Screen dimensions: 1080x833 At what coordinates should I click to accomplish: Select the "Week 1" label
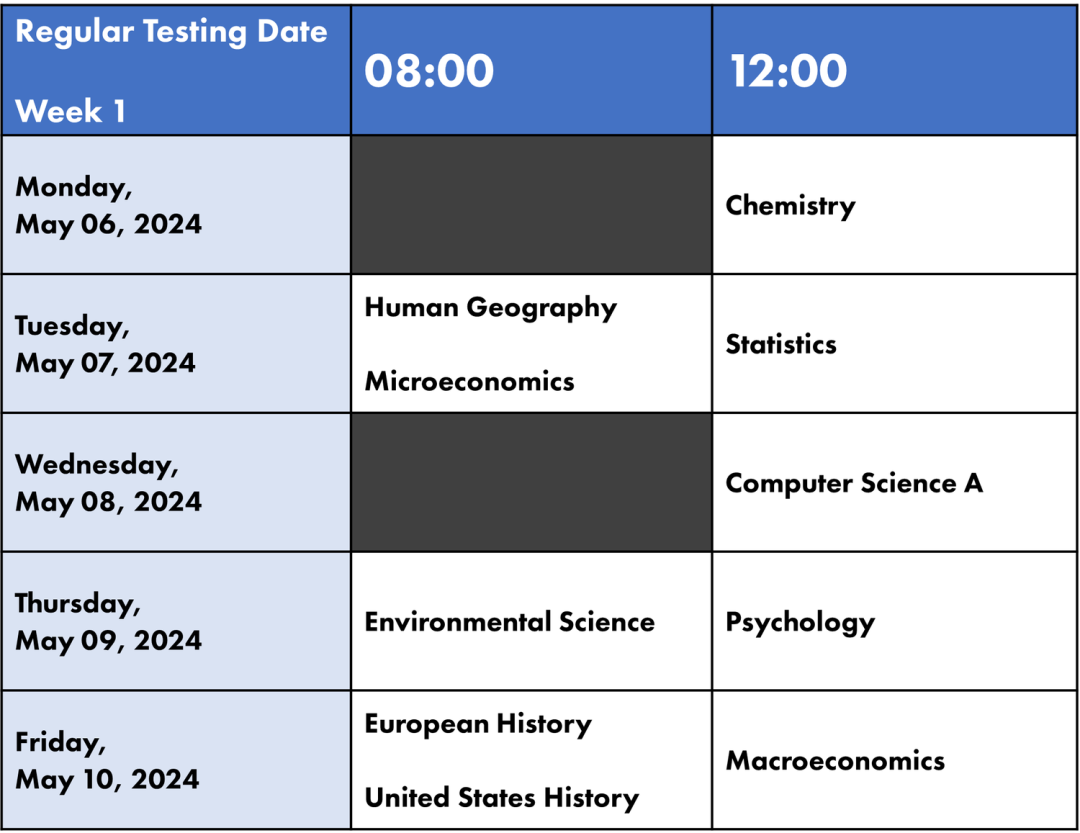click(70, 111)
